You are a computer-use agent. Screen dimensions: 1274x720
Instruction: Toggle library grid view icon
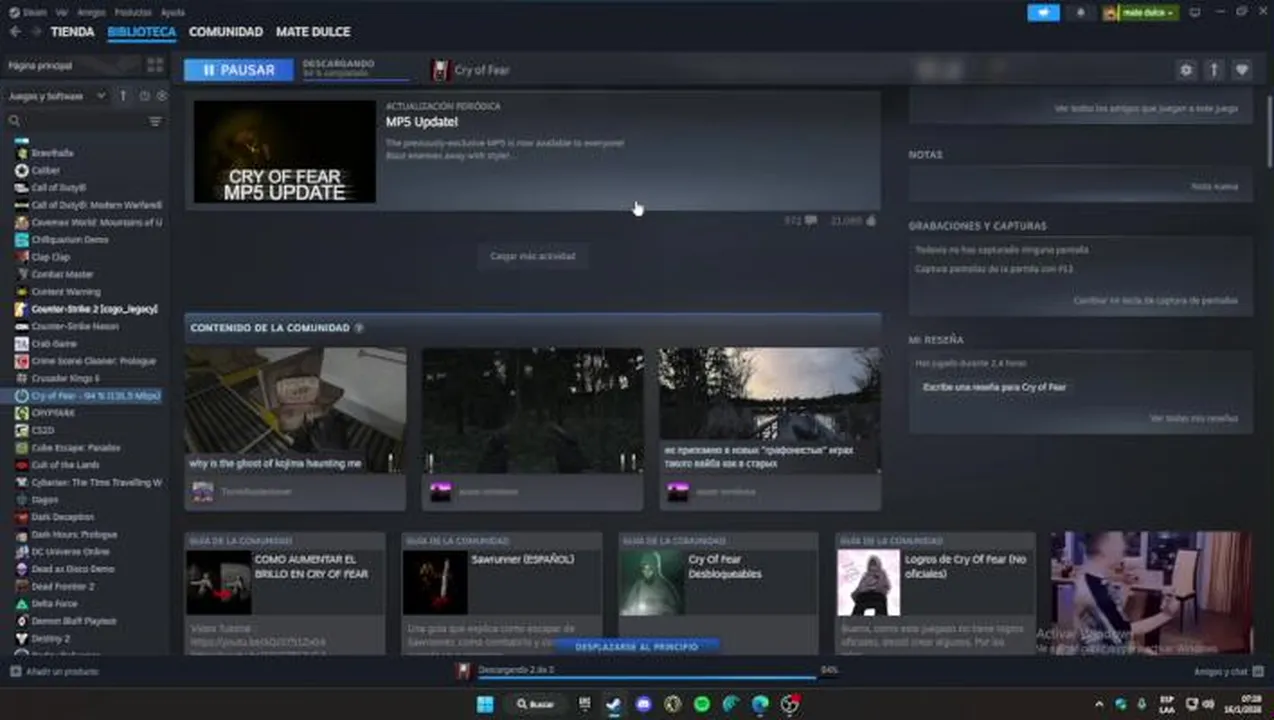155,65
